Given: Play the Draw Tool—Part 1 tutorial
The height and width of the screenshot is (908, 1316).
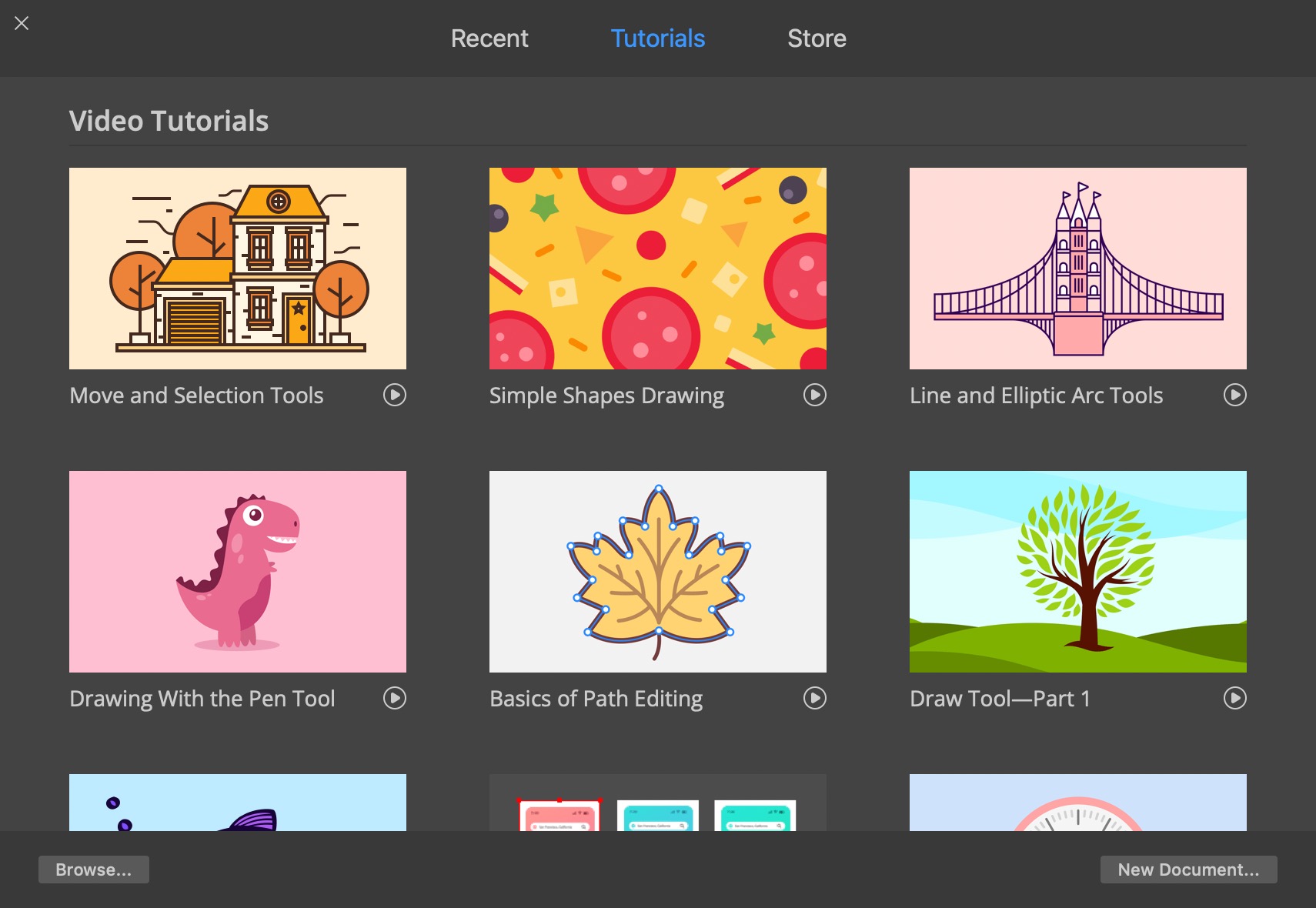Looking at the screenshot, I should (1235, 699).
